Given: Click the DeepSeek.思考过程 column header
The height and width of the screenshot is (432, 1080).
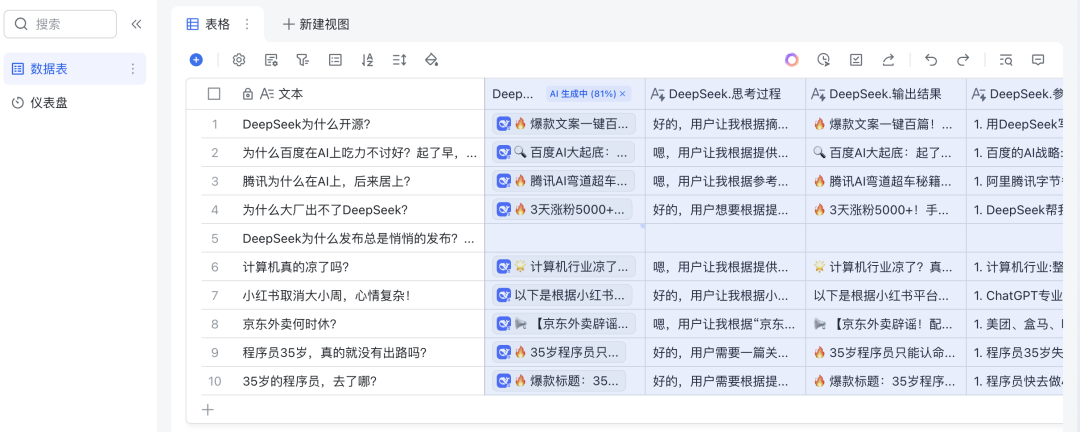Looking at the screenshot, I should pos(725,94).
